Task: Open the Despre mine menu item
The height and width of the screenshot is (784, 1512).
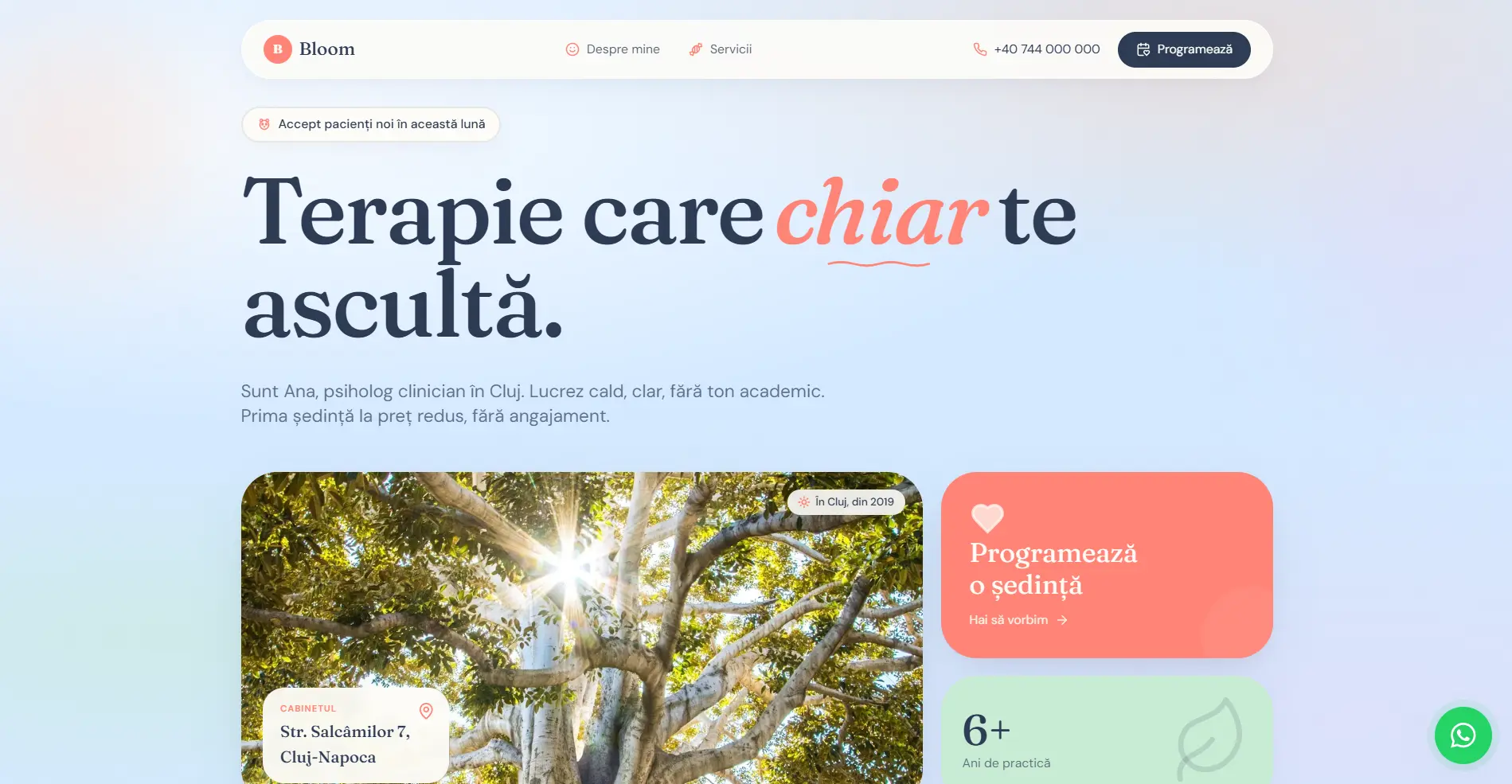Action: coord(613,49)
